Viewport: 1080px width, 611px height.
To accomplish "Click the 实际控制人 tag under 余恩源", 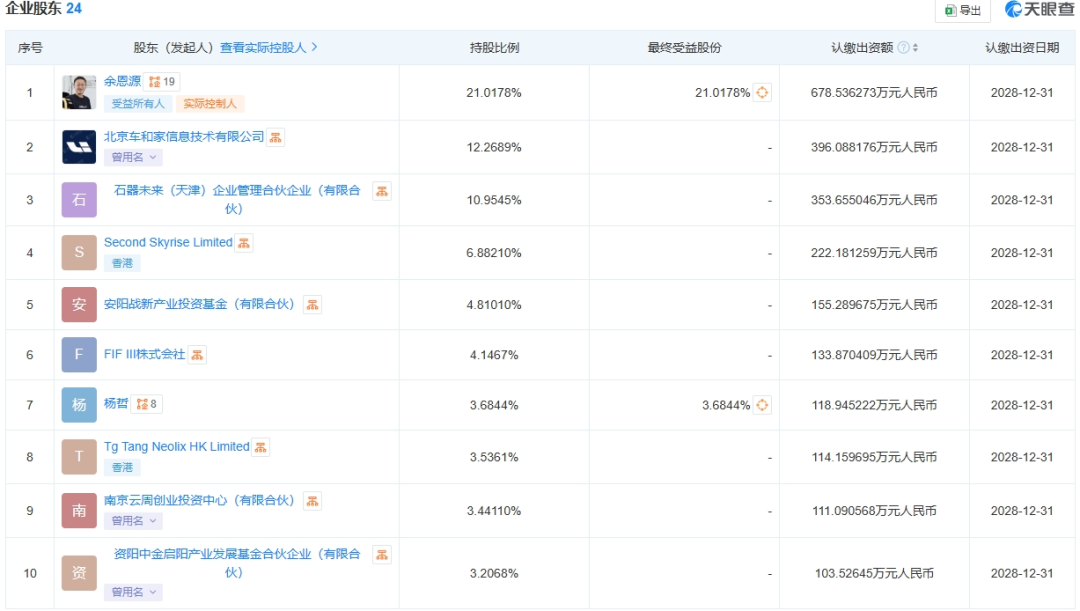I will point(210,104).
